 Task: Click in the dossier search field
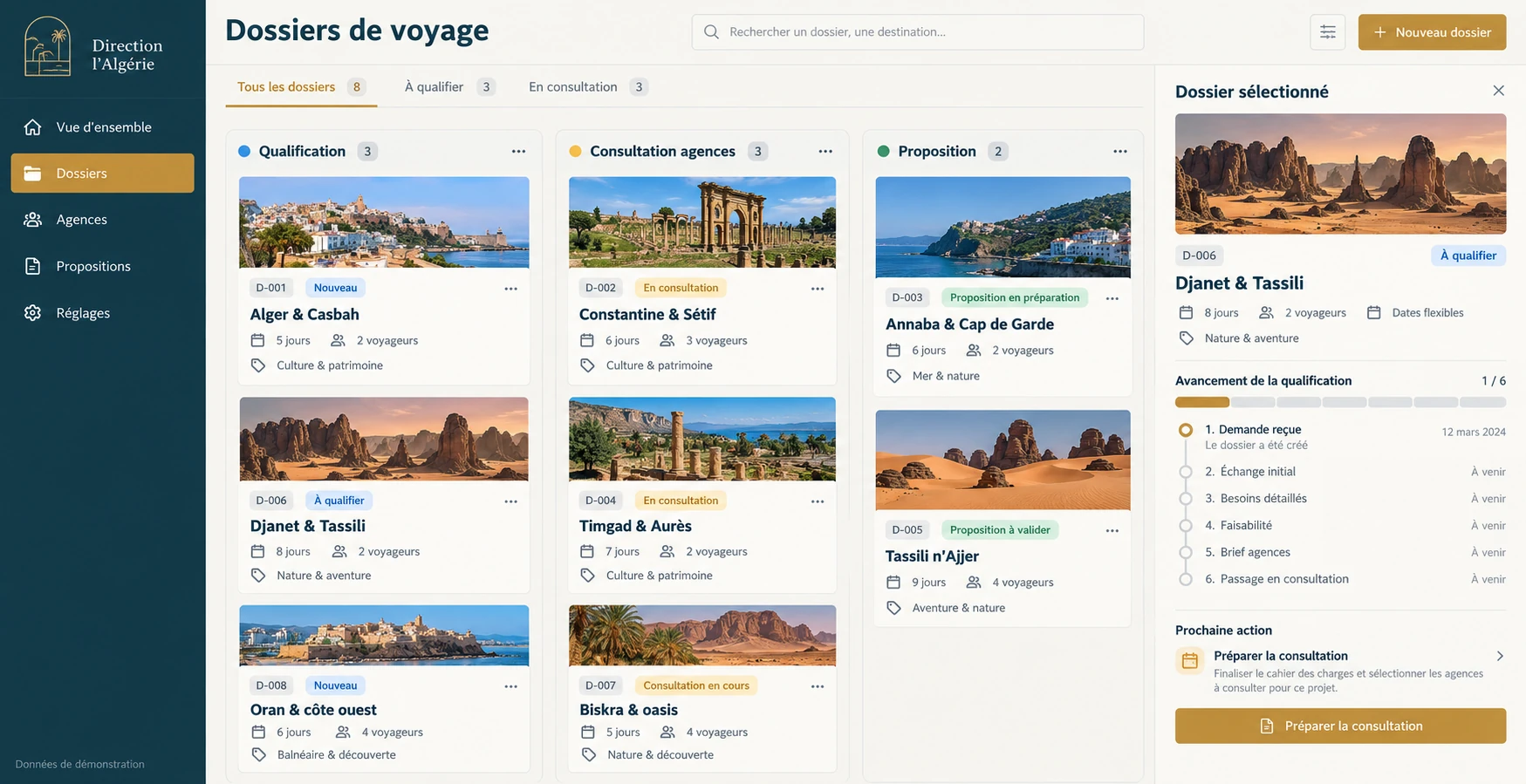point(918,32)
